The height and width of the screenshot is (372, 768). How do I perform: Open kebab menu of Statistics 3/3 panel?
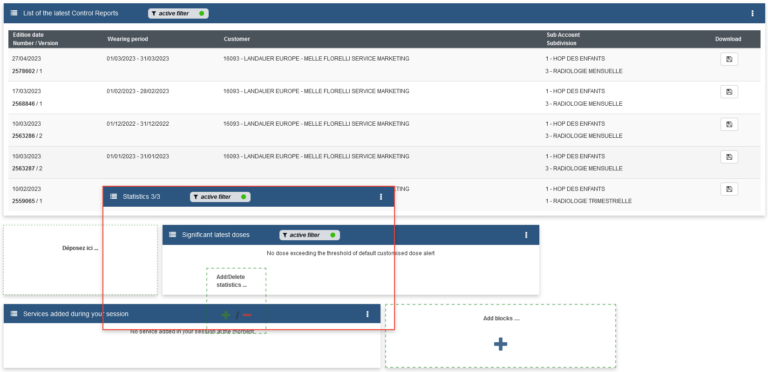381,197
